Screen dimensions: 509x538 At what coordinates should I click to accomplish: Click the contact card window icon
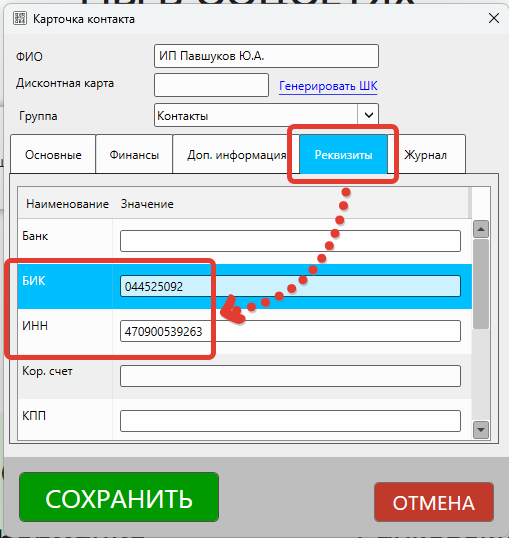tap(20, 19)
